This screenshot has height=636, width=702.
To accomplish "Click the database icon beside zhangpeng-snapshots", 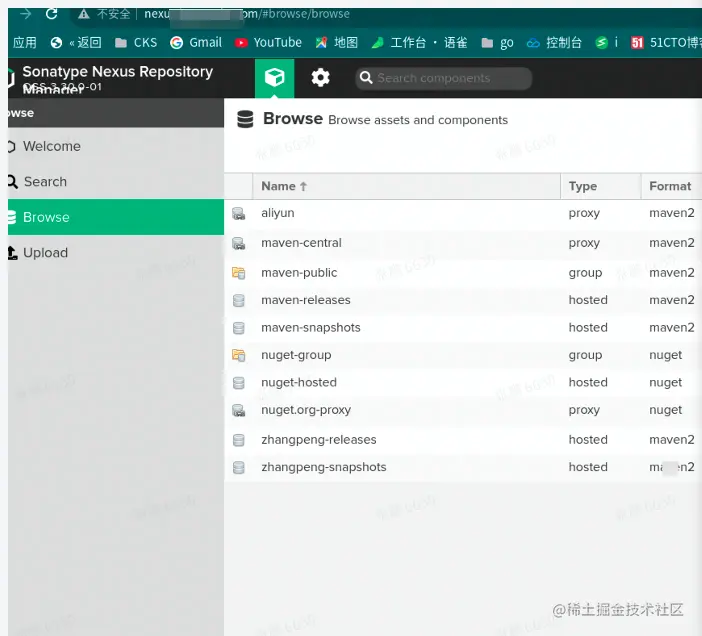I will point(239,467).
